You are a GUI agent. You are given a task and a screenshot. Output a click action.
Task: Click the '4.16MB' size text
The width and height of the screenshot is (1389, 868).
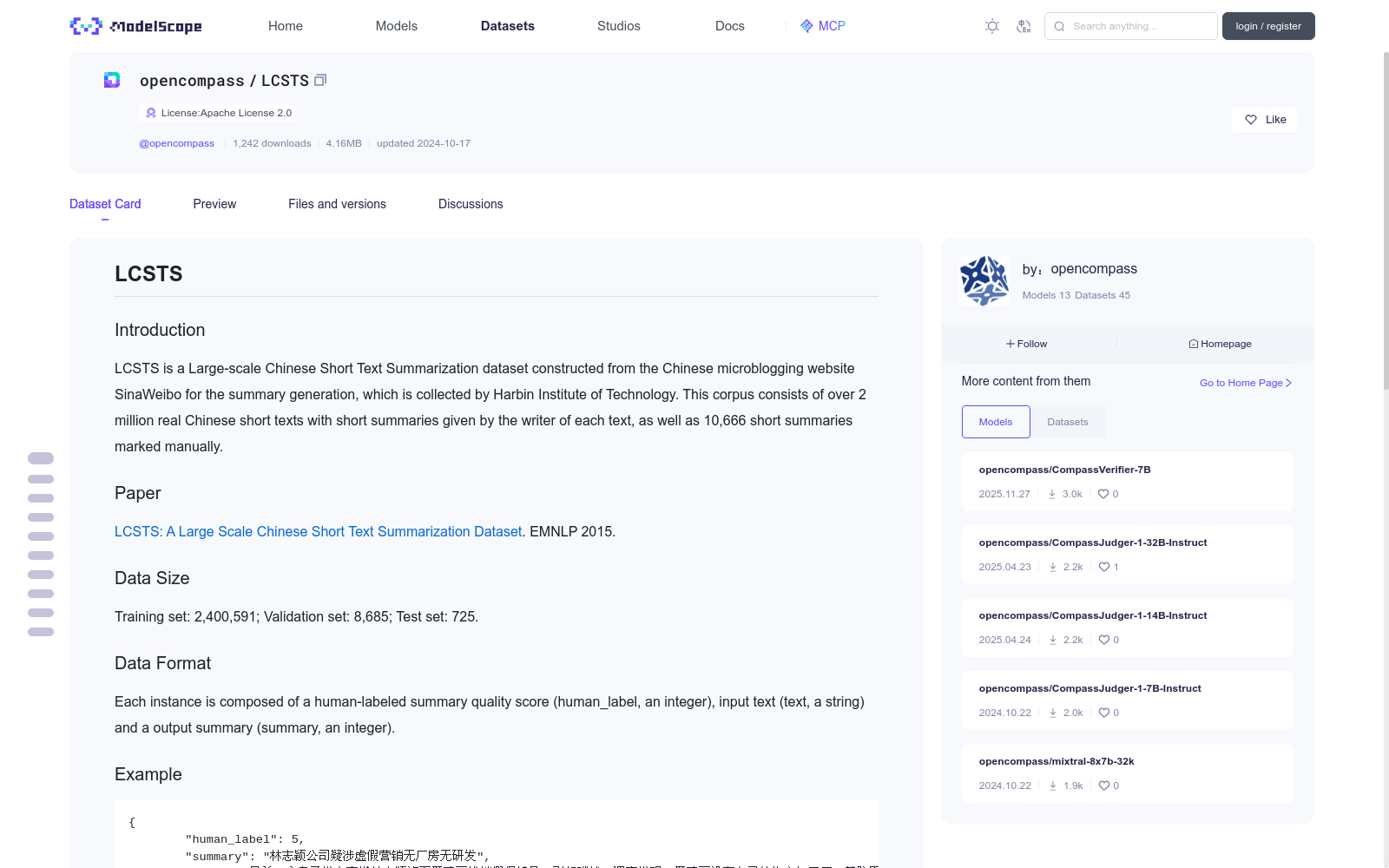pos(344,143)
